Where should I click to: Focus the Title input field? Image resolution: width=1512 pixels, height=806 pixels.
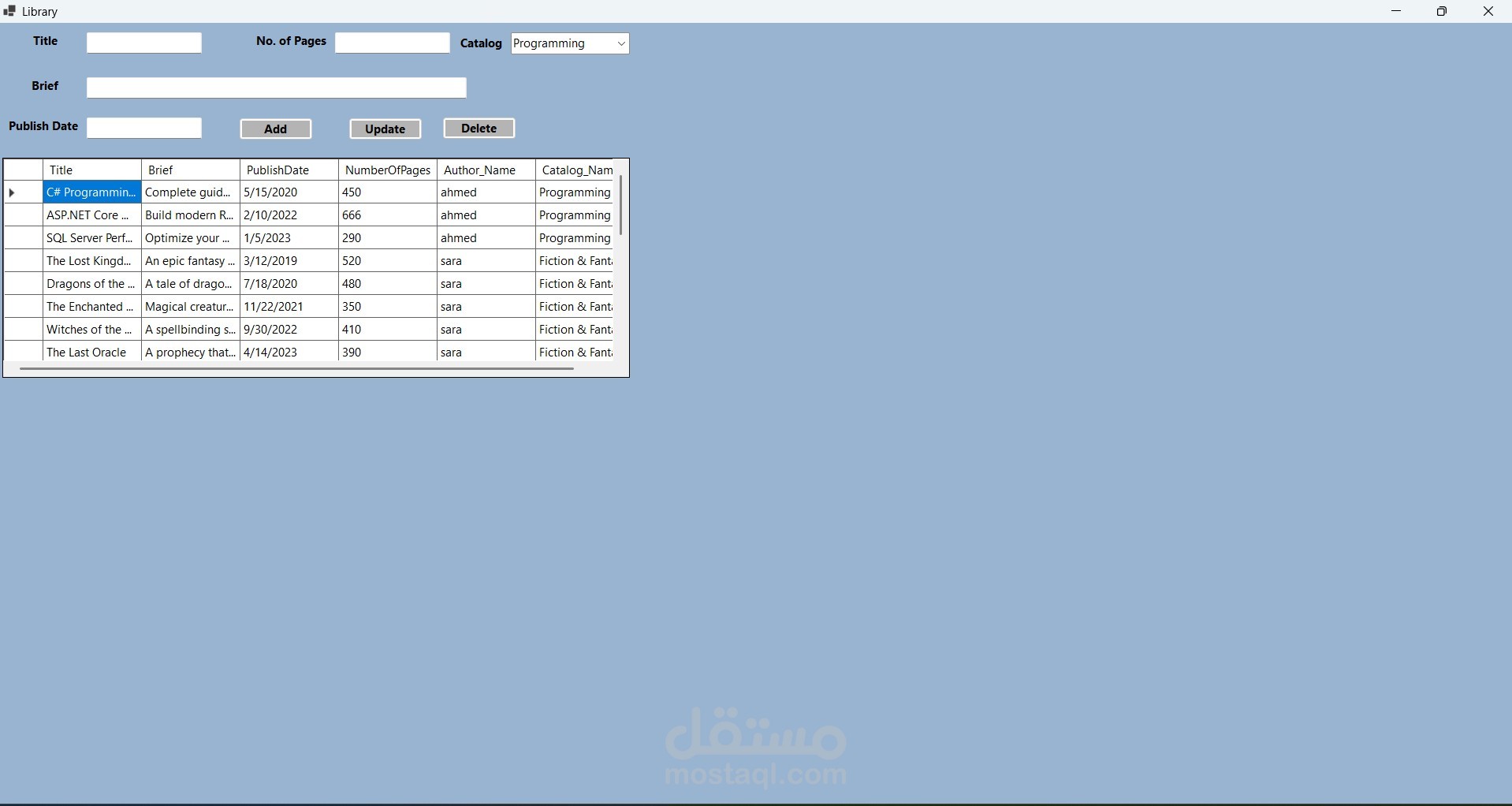pyautogui.click(x=143, y=42)
